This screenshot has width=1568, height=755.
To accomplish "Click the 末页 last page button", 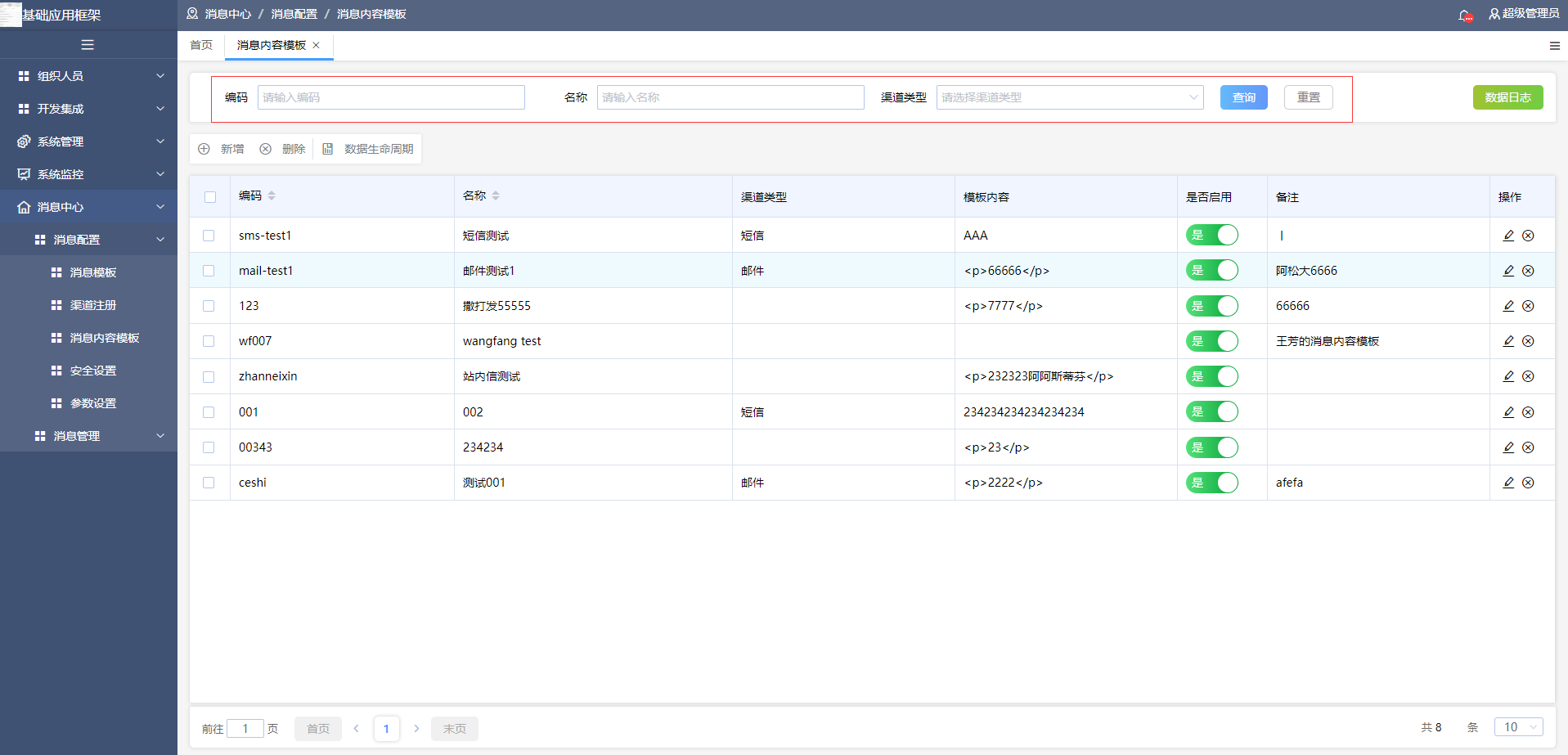I will point(455,728).
